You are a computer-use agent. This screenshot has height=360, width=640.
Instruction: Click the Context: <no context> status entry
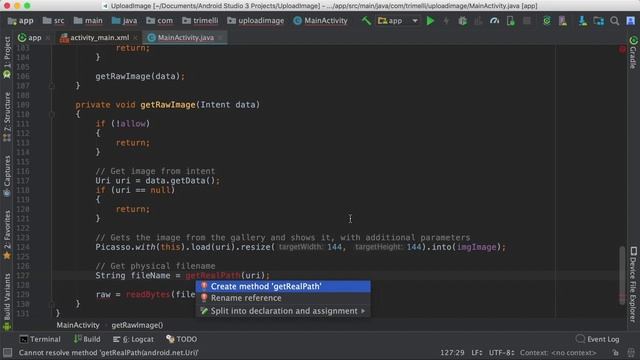558,353
